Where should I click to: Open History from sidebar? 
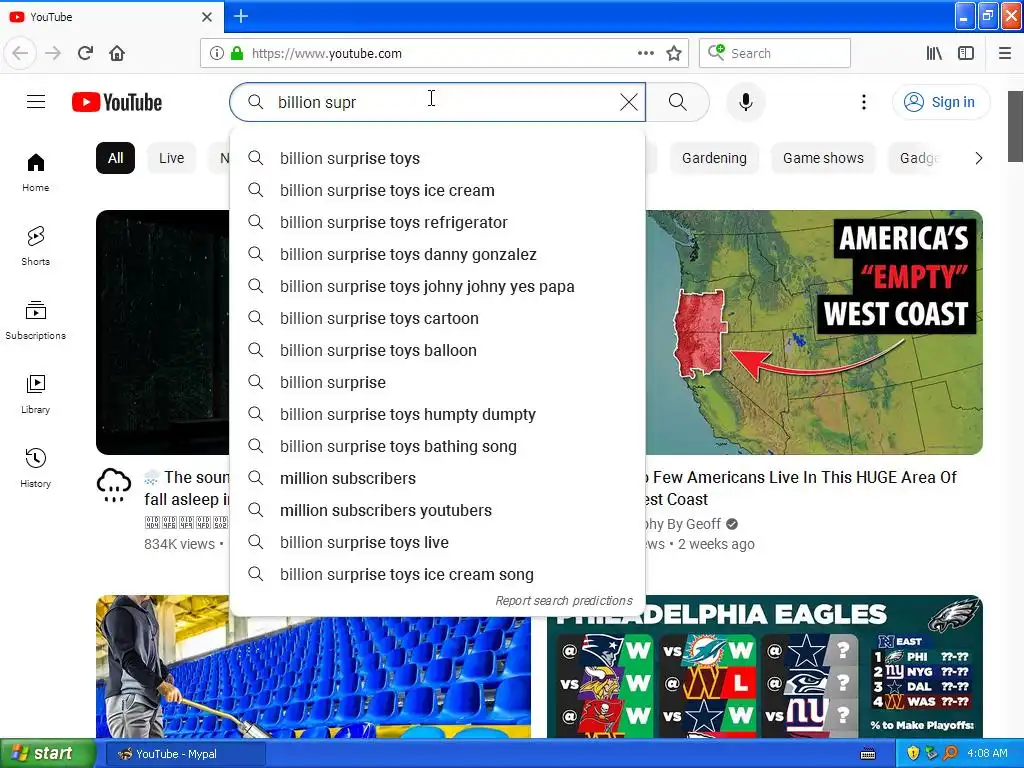click(x=36, y=468)
